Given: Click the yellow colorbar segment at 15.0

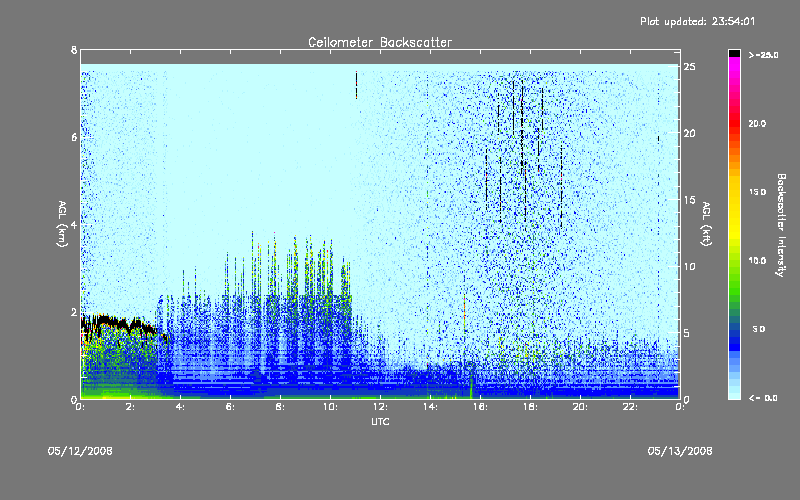Looking at the screenshot, I should (734, 192).
